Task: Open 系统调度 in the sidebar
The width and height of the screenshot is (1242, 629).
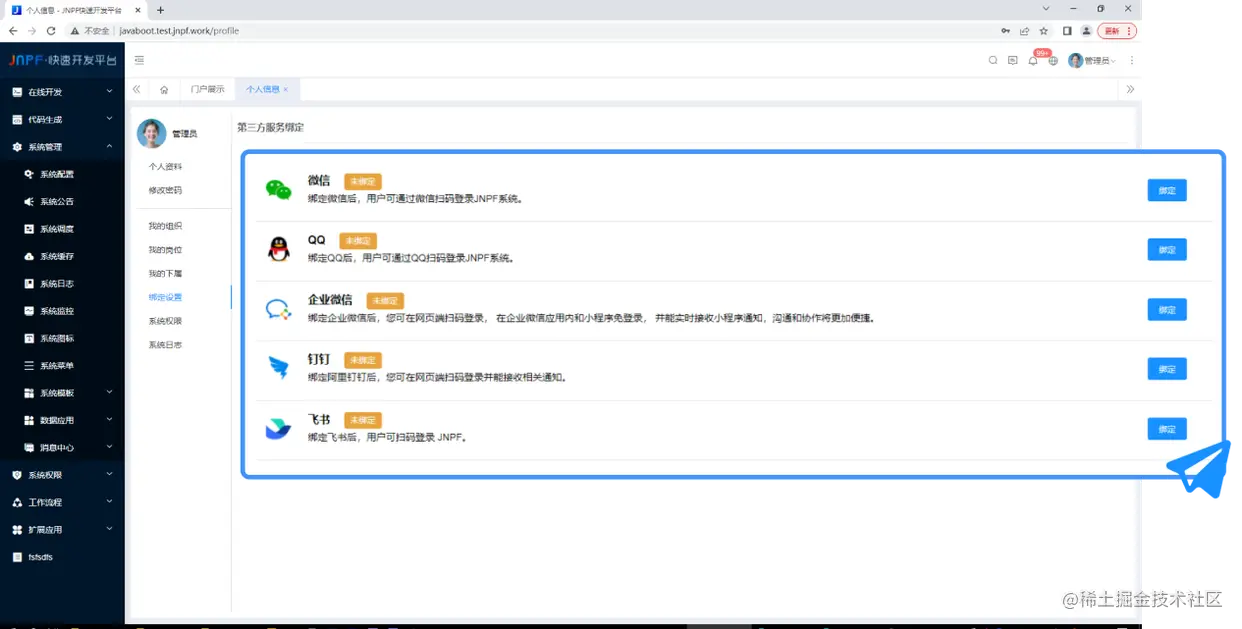Action: click(56, 229)
